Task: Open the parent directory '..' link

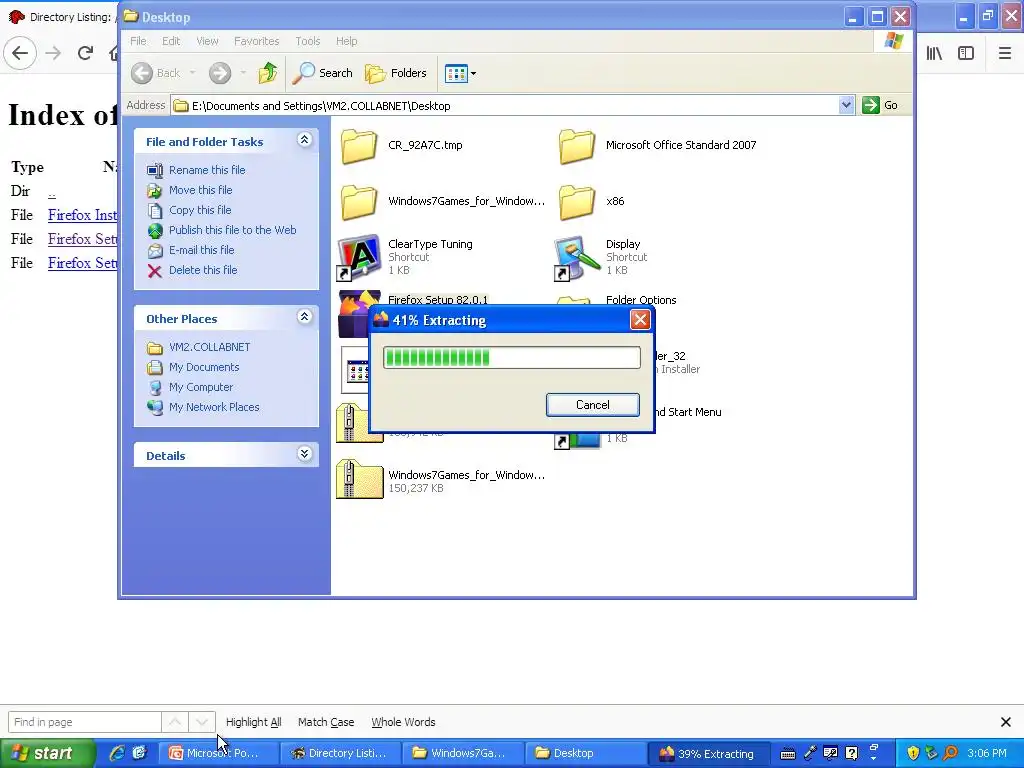Action: pos(52,192)
